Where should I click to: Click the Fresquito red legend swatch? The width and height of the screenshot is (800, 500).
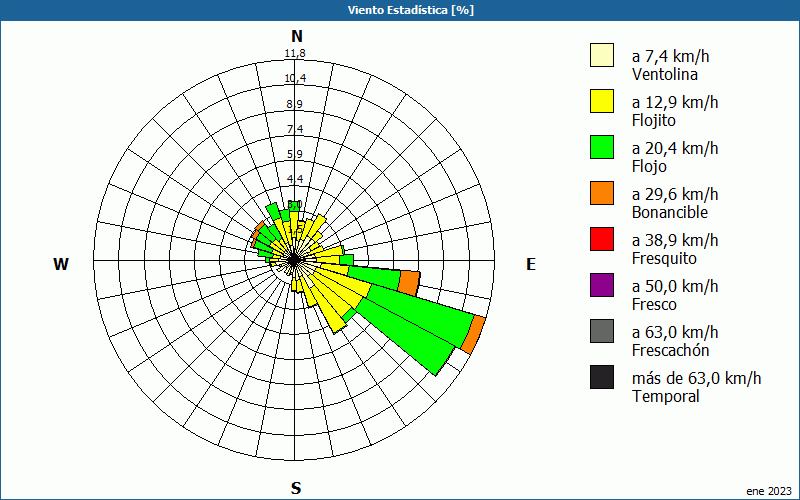point(602,239)
